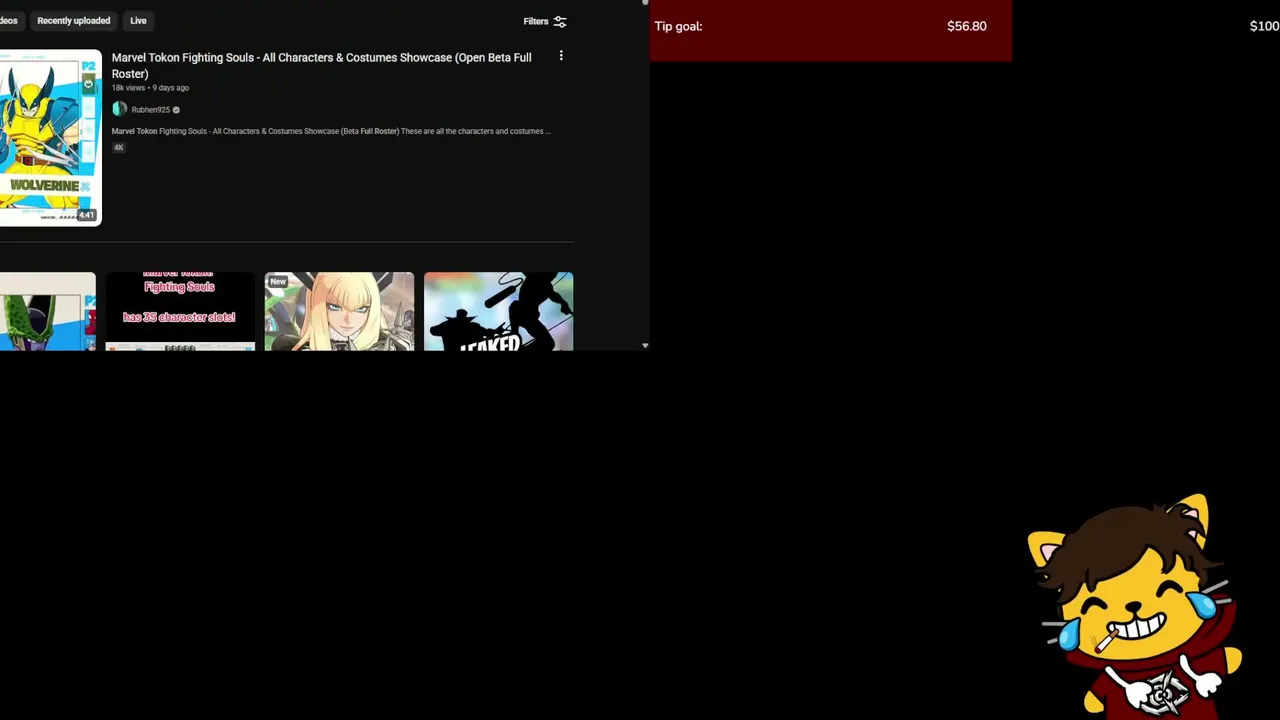Click the verified badge next to Rubhen925
This screenshot has height=720, width=1280.
(176, 110)
